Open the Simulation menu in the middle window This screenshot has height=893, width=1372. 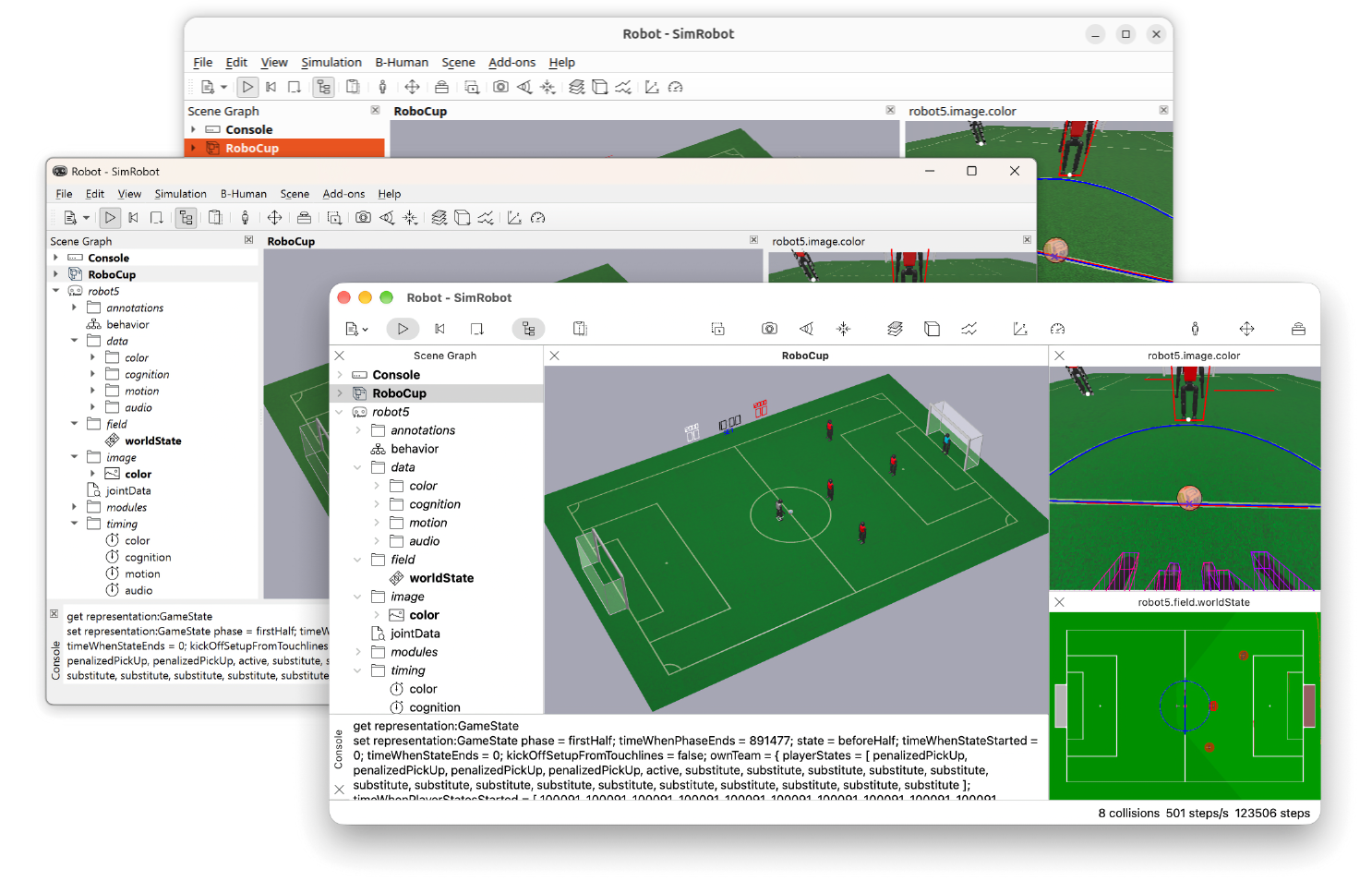(x=180, y=194)
